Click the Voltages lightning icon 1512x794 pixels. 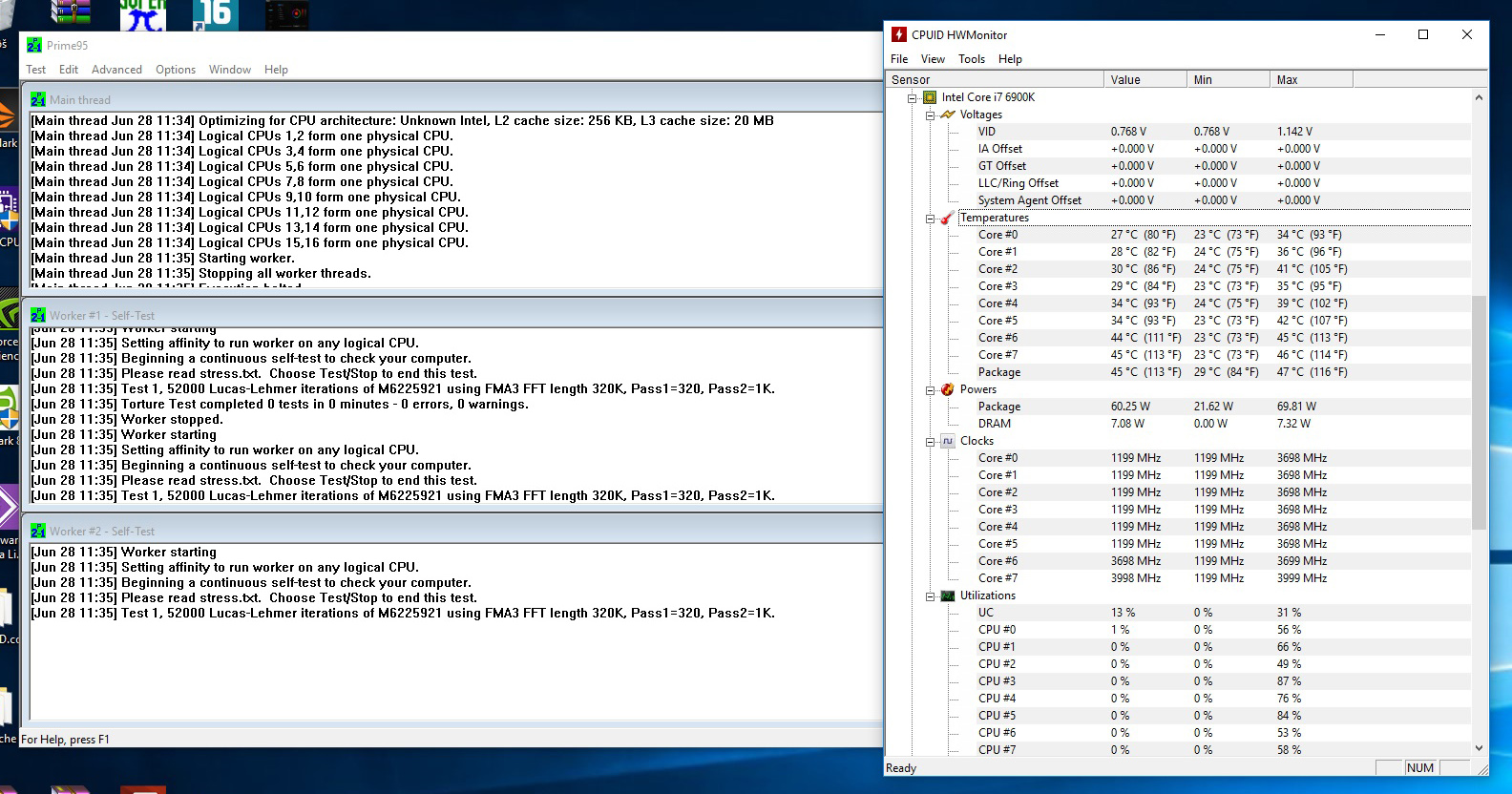[x=947, y=115]
